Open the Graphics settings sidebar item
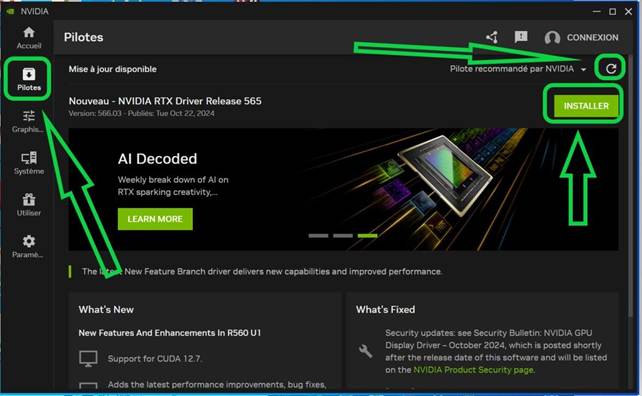 point(28,121)
